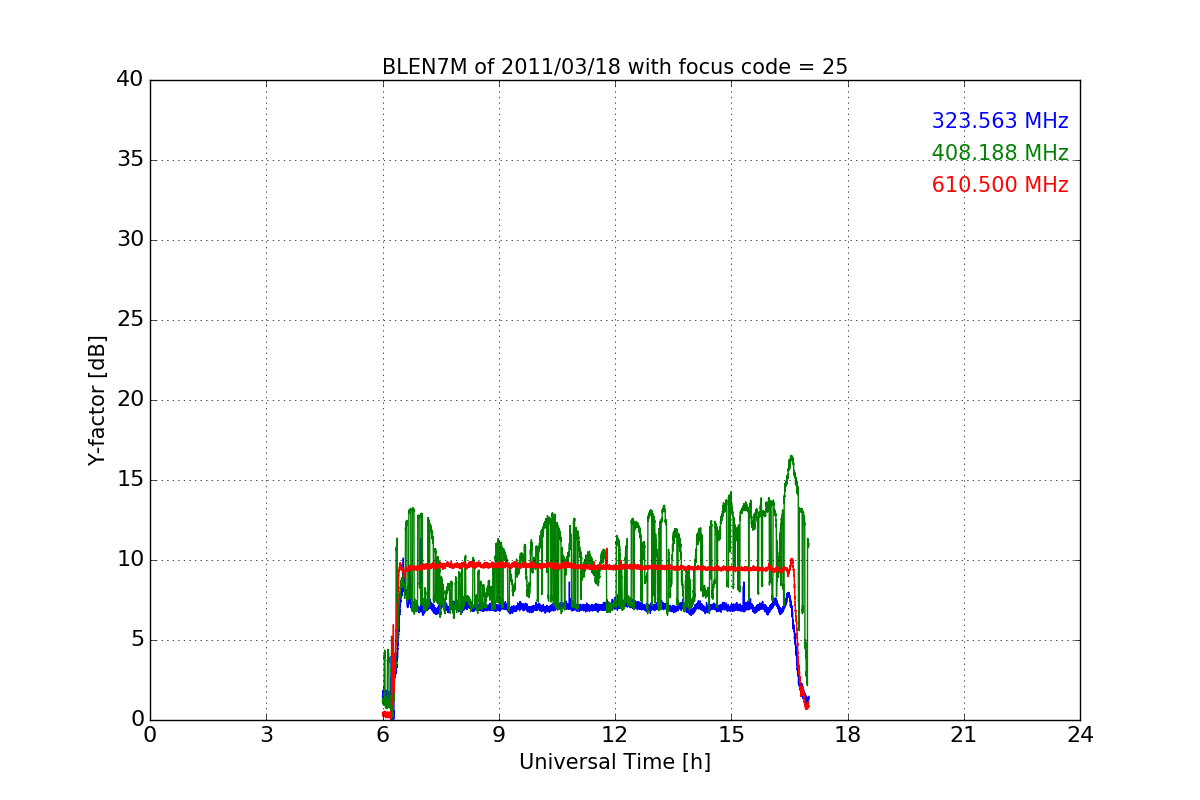Click the y-axis tick label 40
1200x800 pixels.
coord(130,80)
